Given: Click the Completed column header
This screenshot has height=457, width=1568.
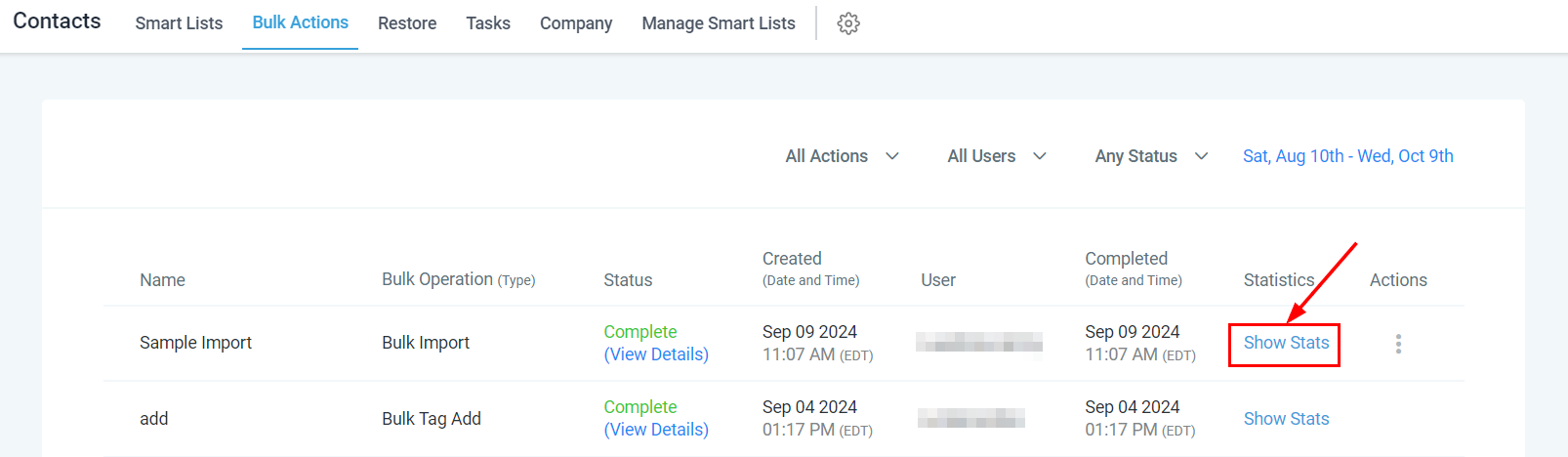Looking at the screenshot, I should pos(1134,269).
